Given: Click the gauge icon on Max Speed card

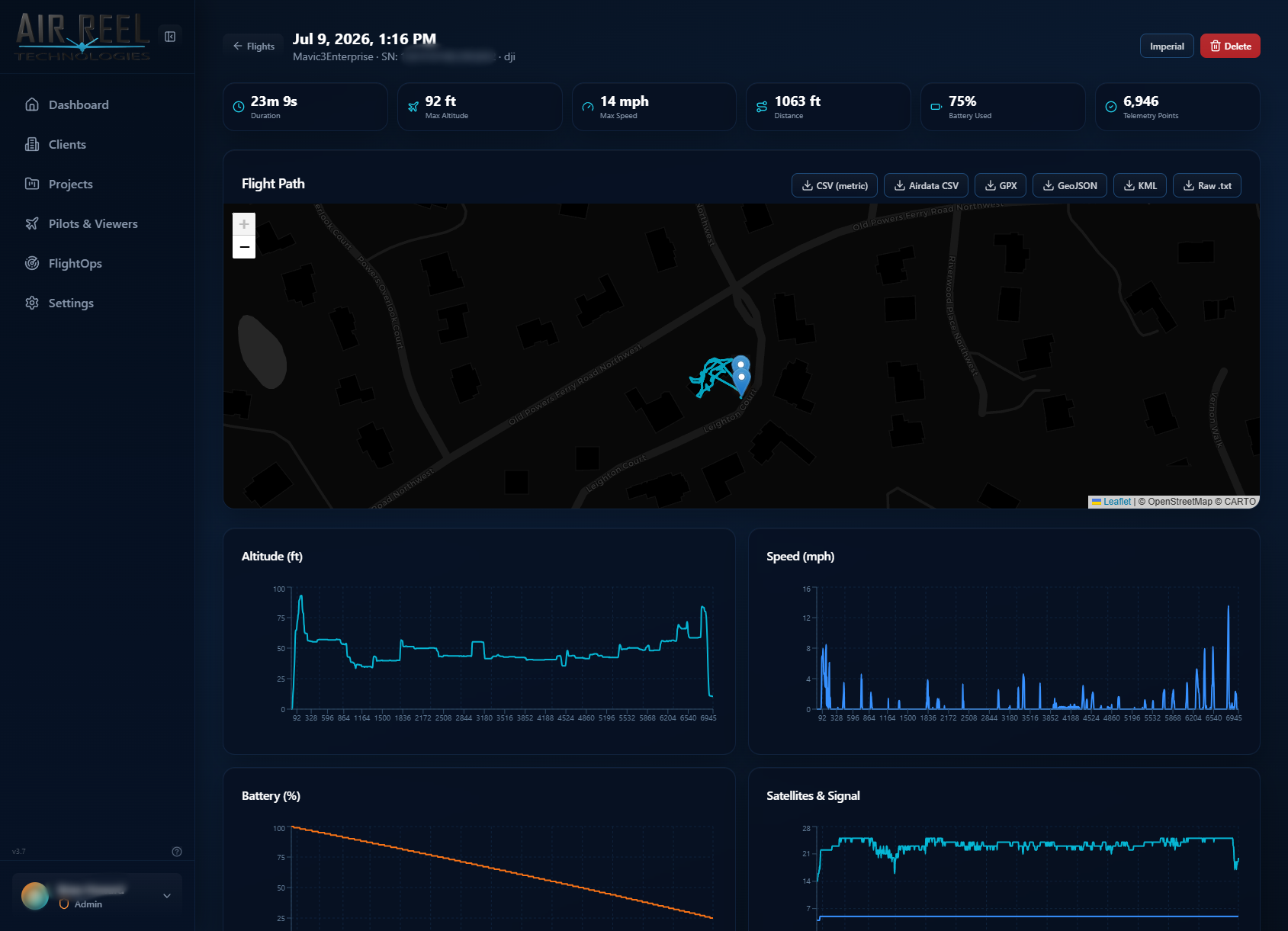Looking at the screenshot, I should 588,107.
